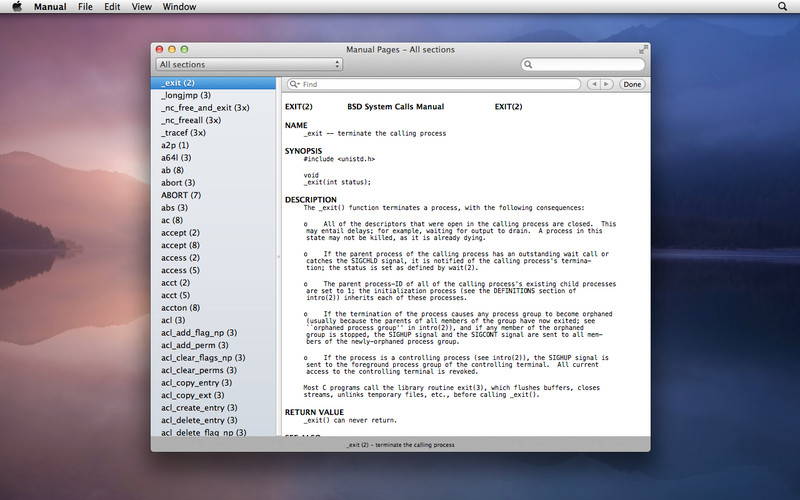Select acl_clear_flags_np (3) entry
The height and width of the screenshot is (500, 800).
pyautogui.click(x=213, y=358)
